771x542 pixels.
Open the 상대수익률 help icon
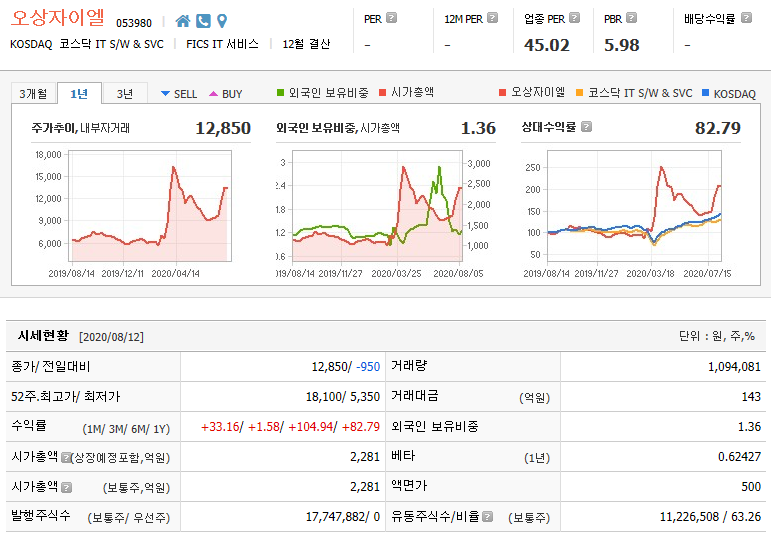click(x=586, y=127)
